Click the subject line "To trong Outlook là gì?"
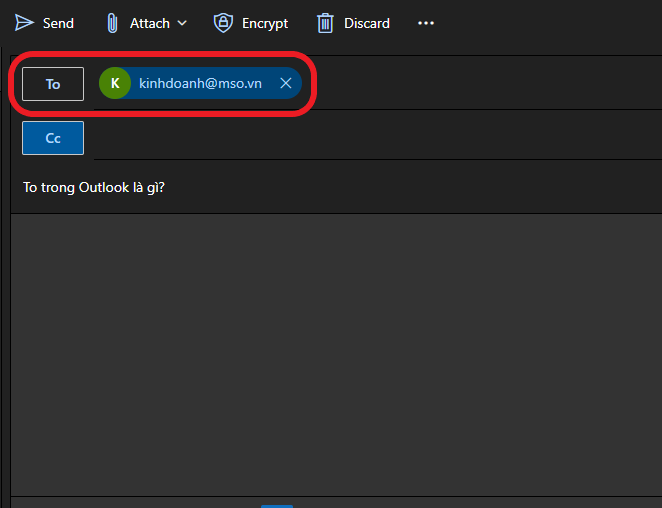 [x=94, y=187]
